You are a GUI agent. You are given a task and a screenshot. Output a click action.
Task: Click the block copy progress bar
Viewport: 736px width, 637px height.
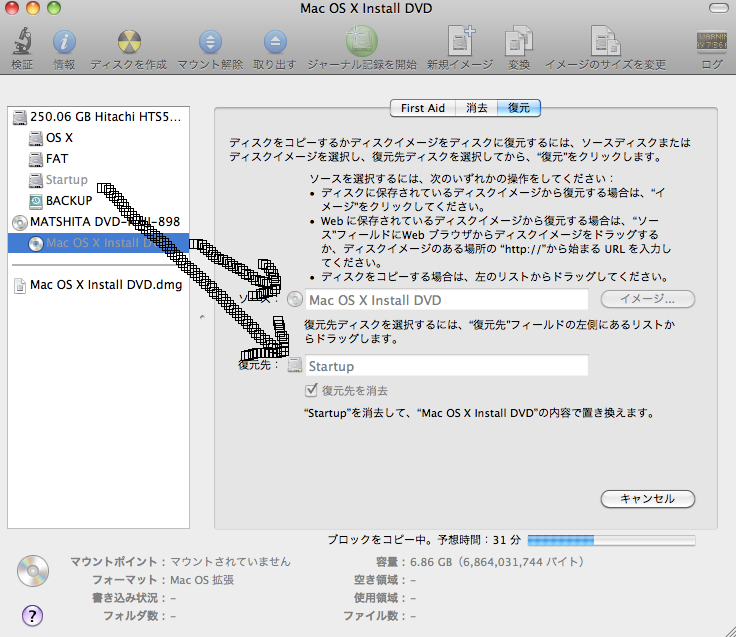point(611,540)
